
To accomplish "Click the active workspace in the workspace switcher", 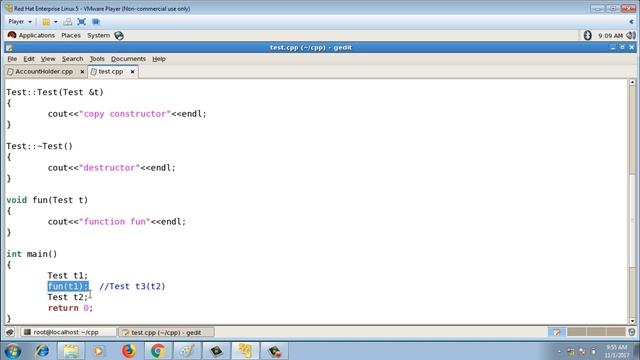I will [x=556, y=332].
